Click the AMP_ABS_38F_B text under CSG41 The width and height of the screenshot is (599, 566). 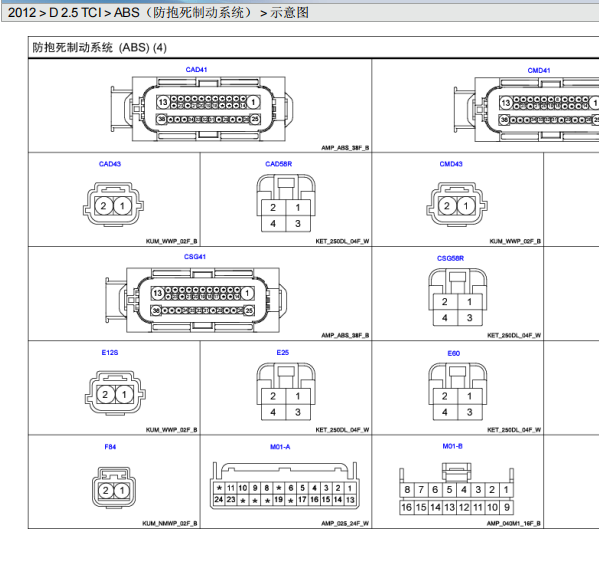coord(345,335)
